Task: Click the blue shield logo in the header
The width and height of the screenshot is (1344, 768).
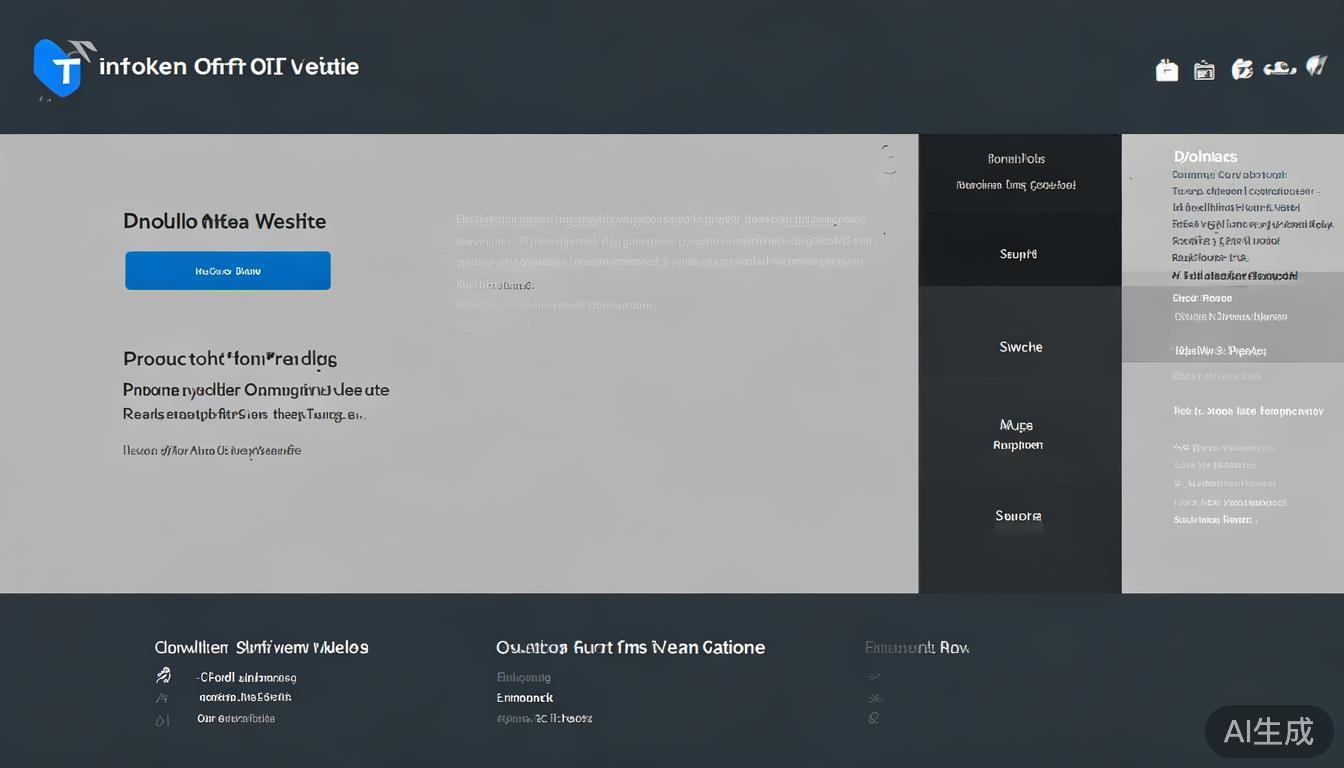Action: click(x=58, y=68)
